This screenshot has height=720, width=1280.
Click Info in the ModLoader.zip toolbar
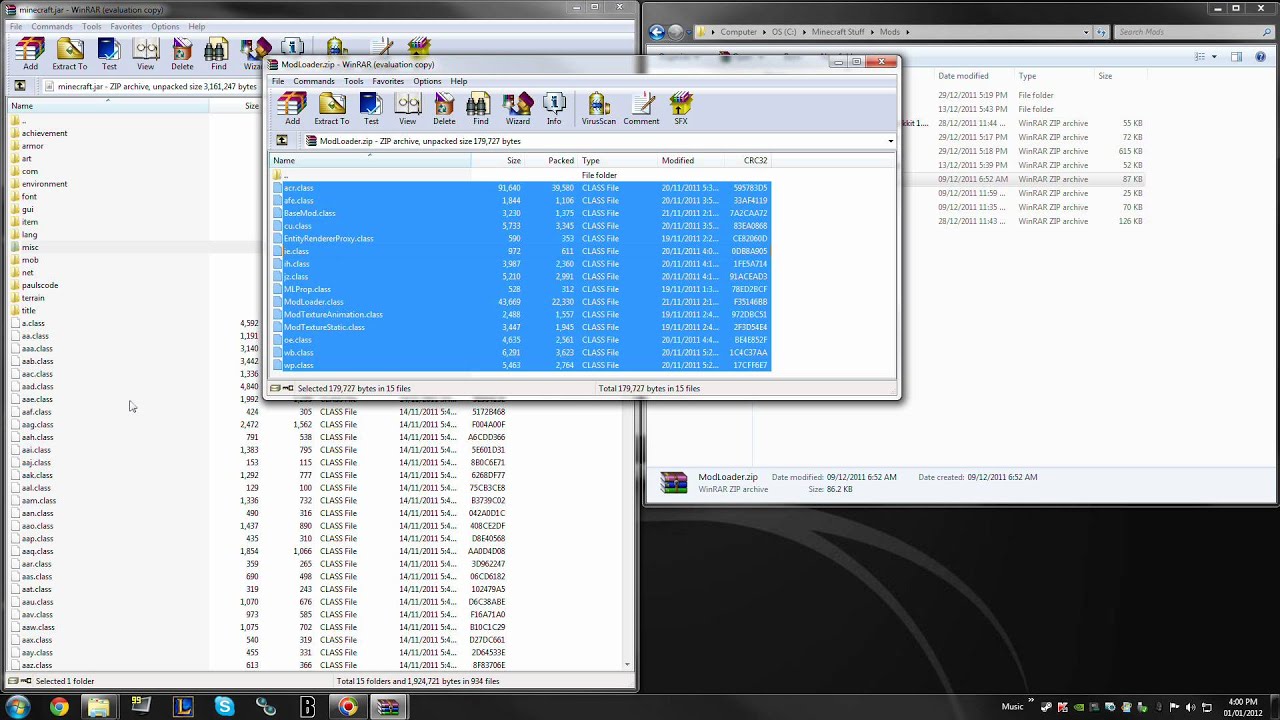(554, 108)
